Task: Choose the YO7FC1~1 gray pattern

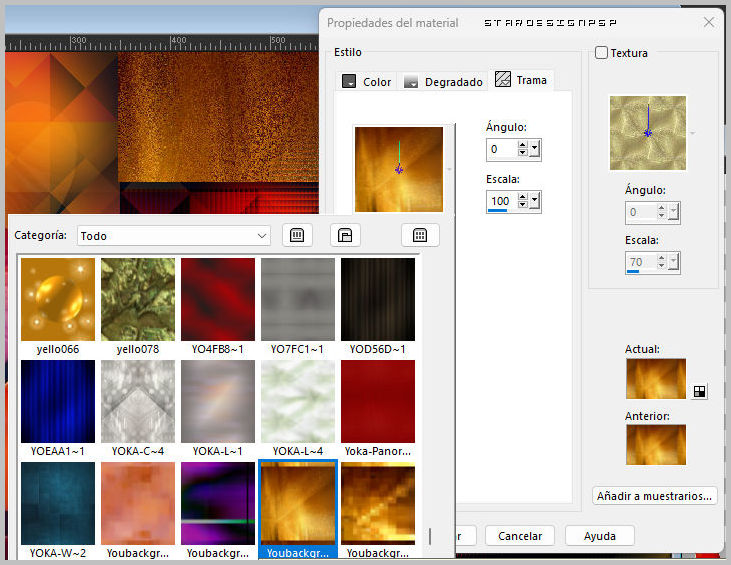Action: click(x=298, y=299)
